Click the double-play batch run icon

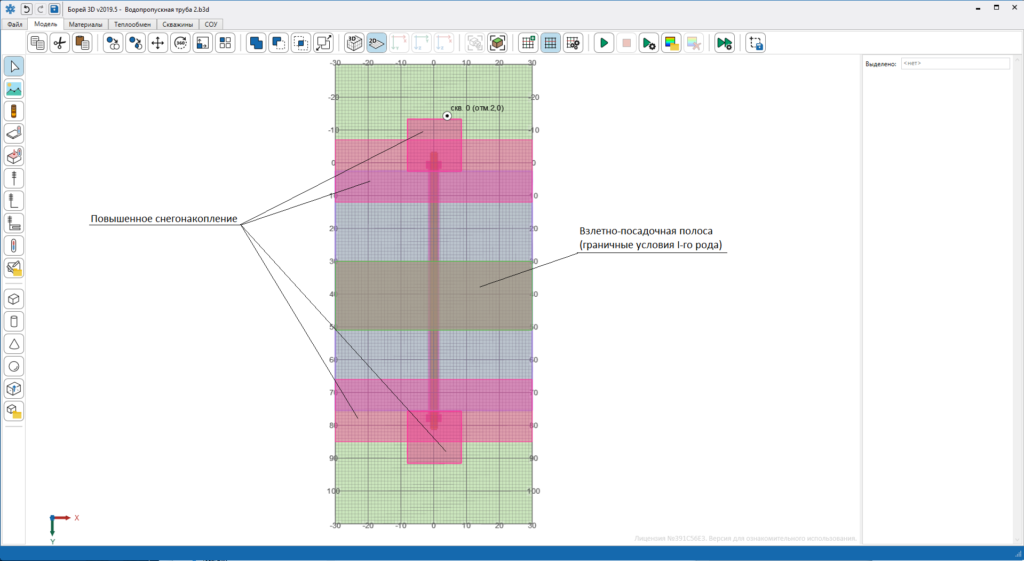(724, 43)
